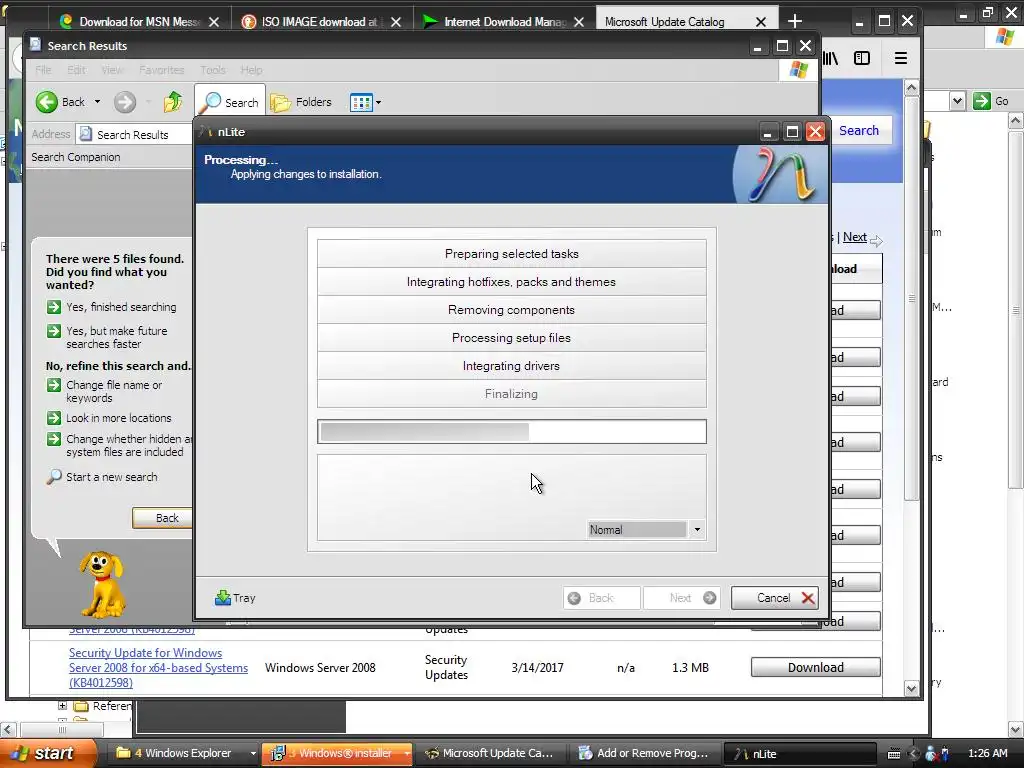Click the disabled Back button in nLite
The image size is (1024, 768).
click(x=601, y=598)
